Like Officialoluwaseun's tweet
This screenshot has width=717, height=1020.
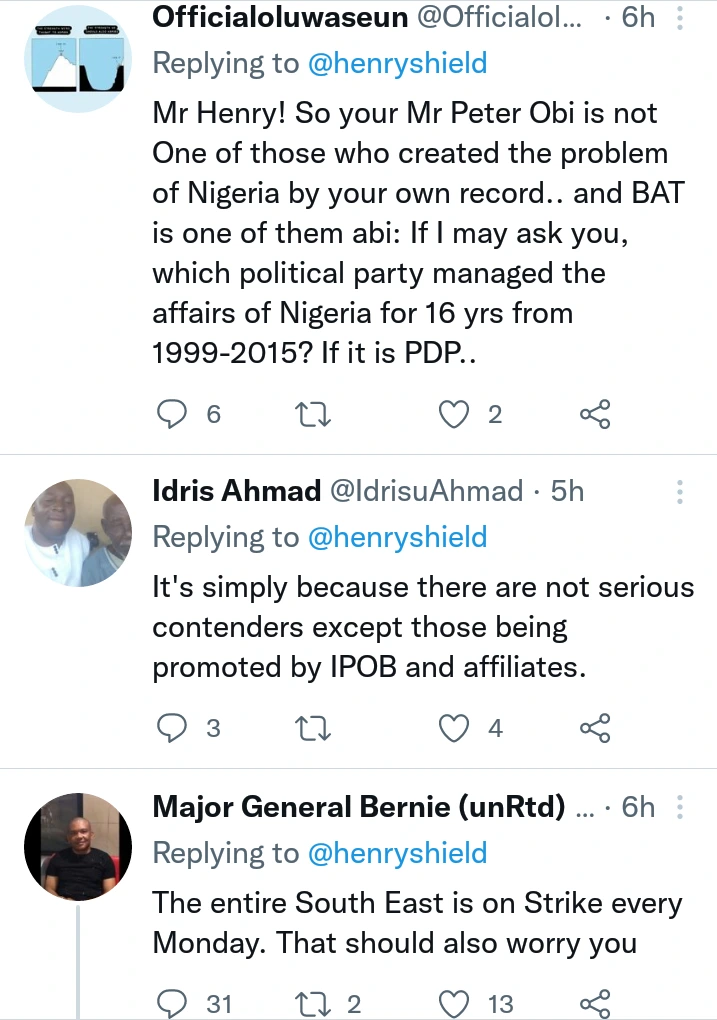(x=455, y=414)
